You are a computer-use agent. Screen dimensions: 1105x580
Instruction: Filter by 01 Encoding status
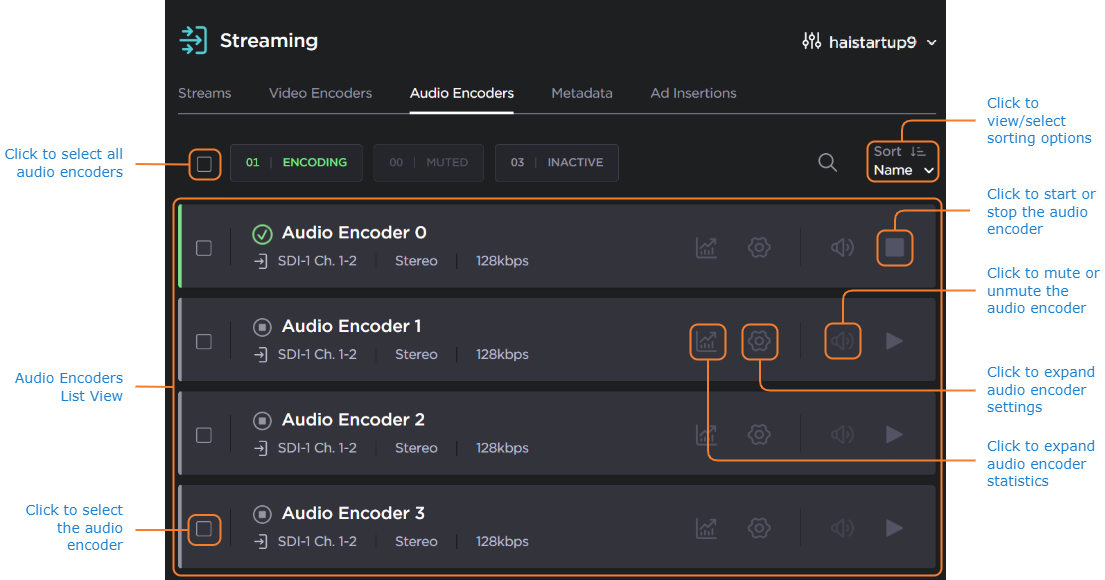(x=296, y=163)
